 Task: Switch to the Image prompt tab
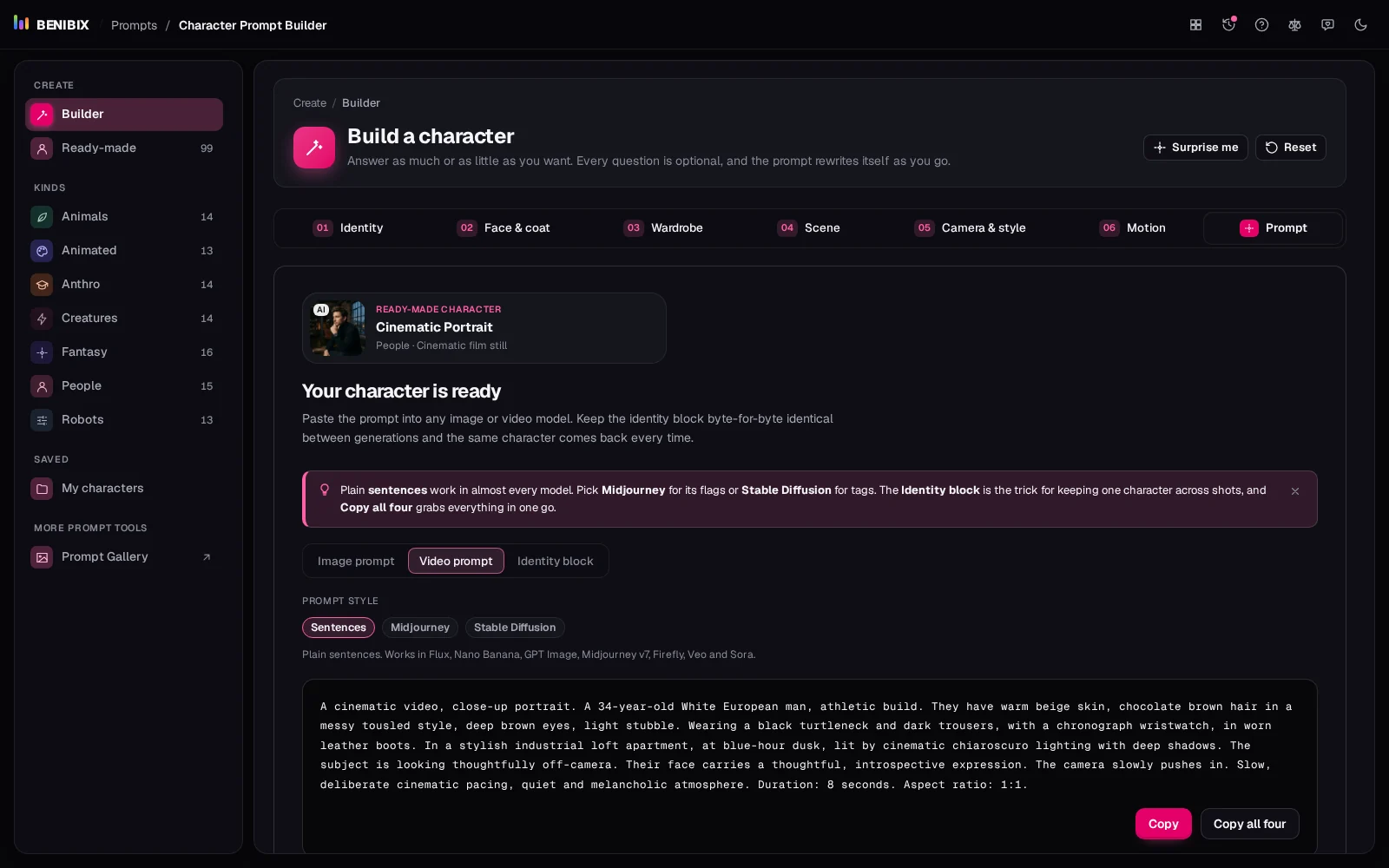point(356,561)
